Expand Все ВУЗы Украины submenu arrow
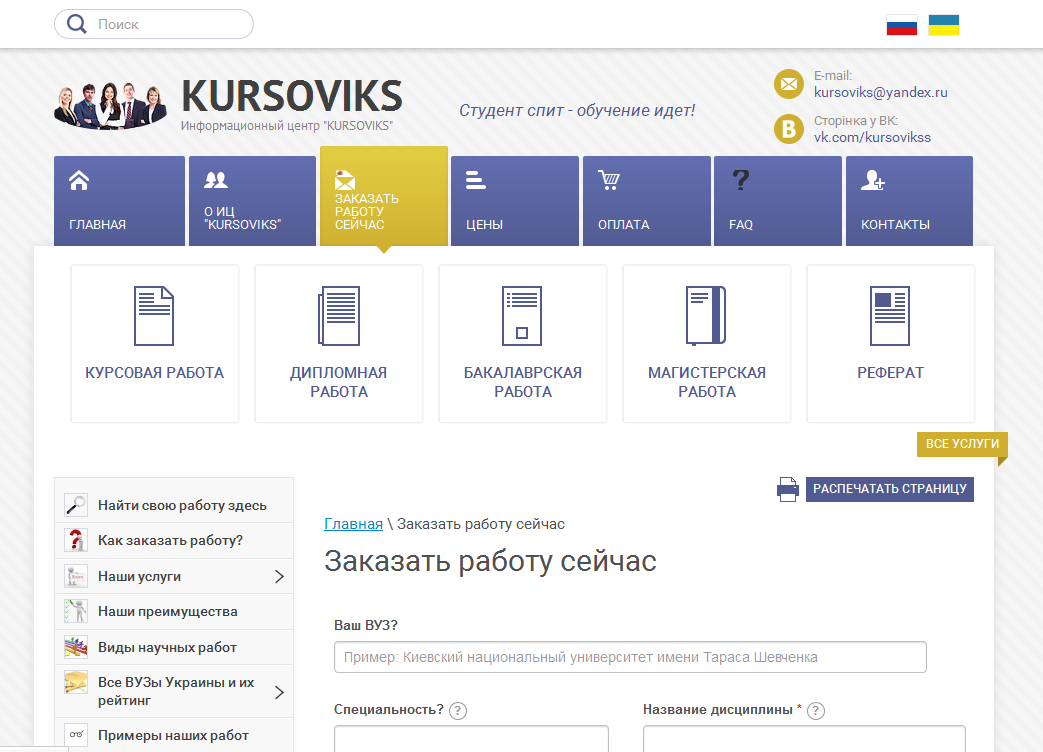Screen dimensions: 1043x752 click(x=279, y=692)
